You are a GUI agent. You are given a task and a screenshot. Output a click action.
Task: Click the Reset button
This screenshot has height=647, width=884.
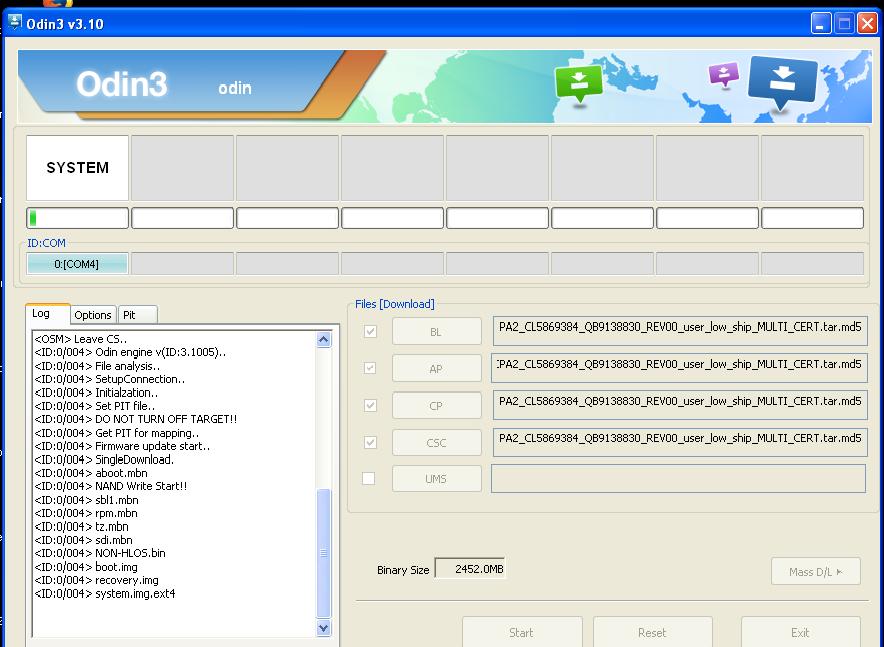pos(653,632)
